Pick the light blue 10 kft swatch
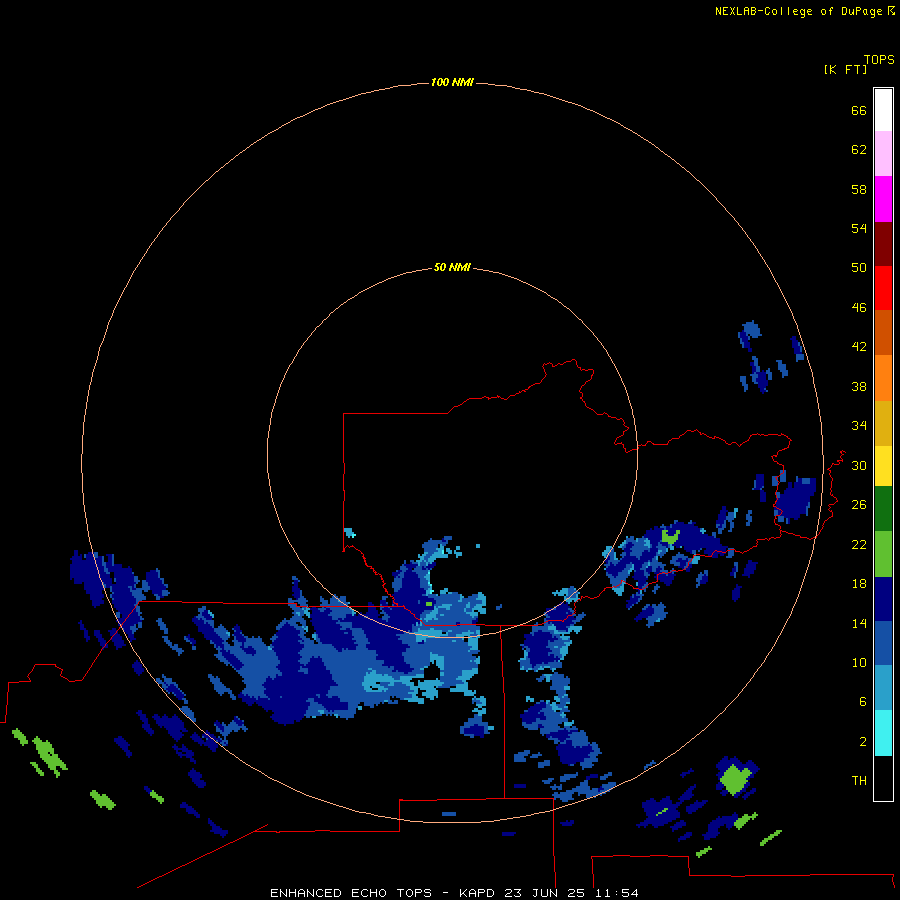The image size is (900, 900). [x=883, y=688]
